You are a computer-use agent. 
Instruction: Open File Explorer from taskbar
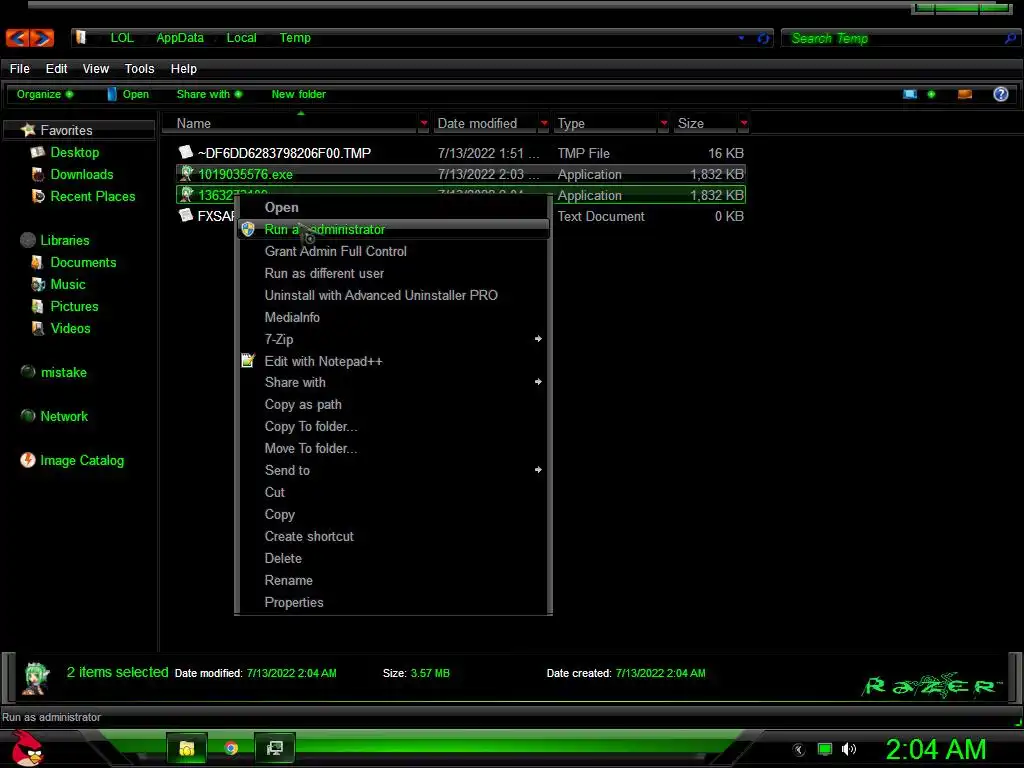(187, 748)
